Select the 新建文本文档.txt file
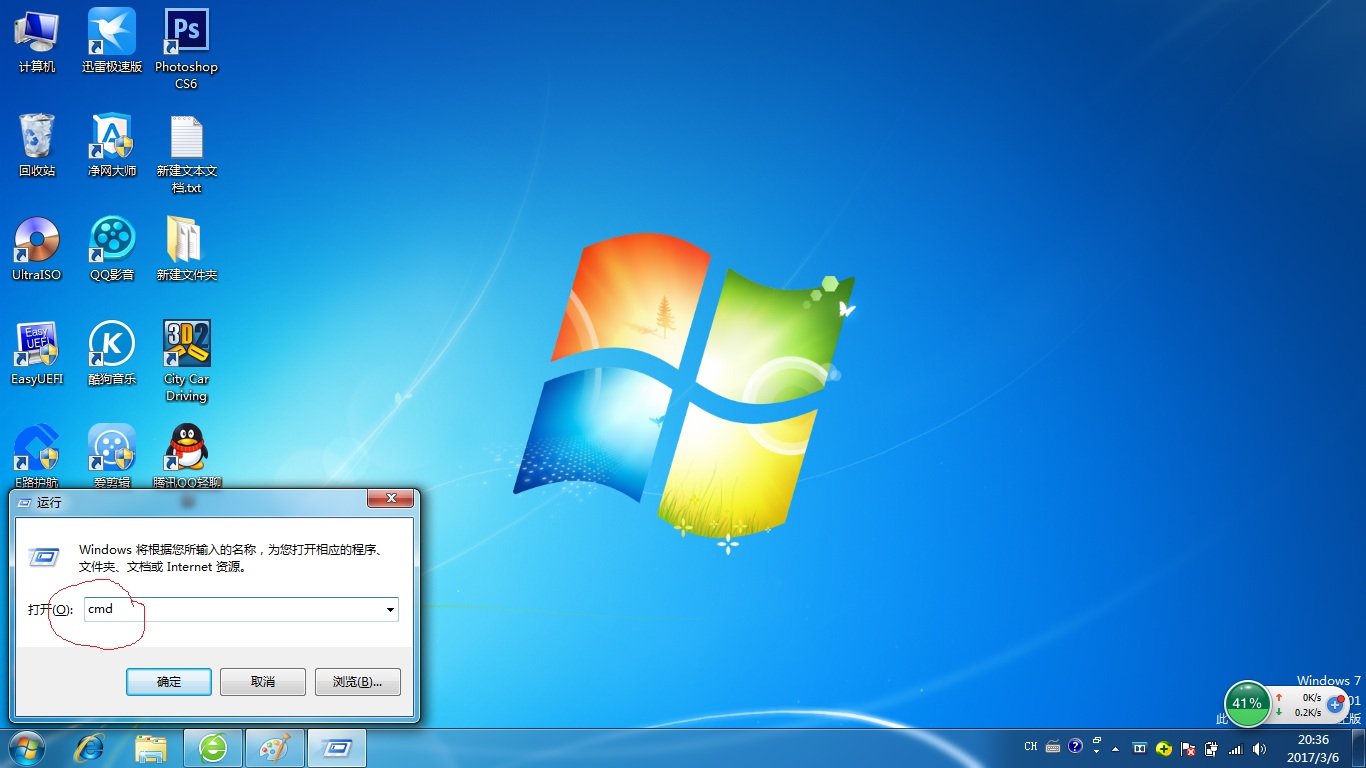This screenshot has height=768, width=1366. (x=186, y=138)
